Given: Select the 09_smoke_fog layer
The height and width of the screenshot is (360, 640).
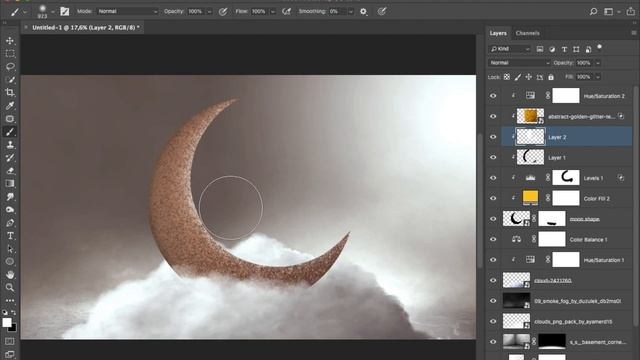Looking at the screenshot, I should click(x=577, y=301).
